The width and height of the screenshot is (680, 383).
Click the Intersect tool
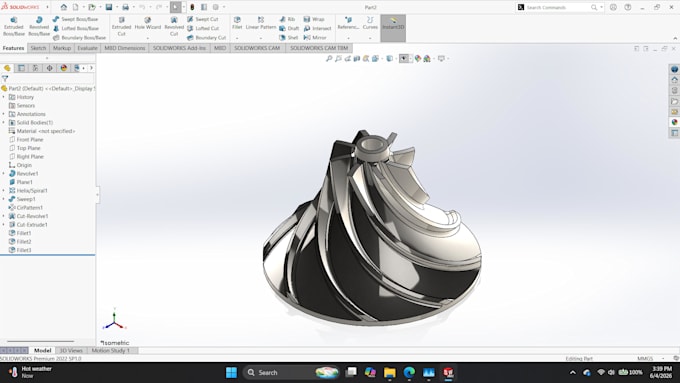(317, 28)
